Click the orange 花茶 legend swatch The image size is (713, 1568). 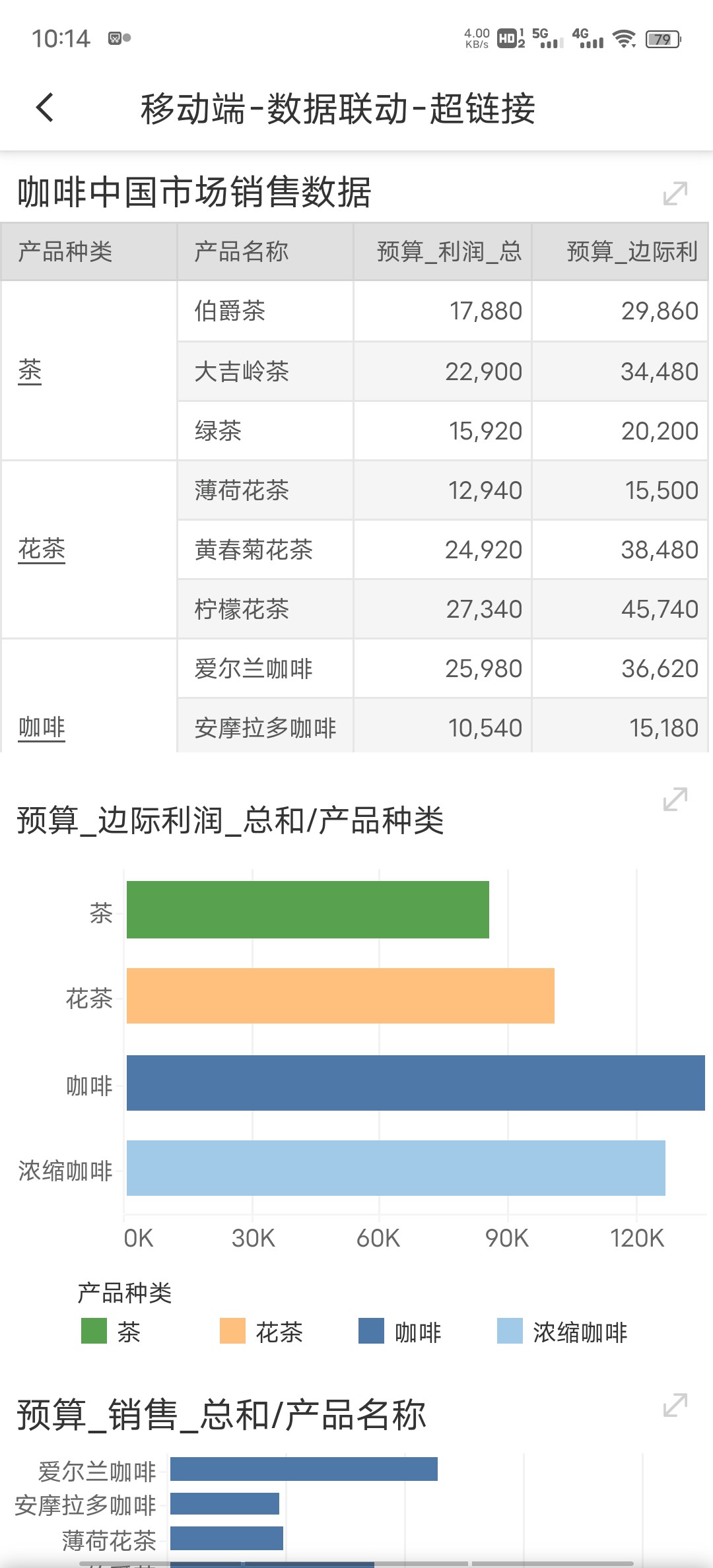pos(232,1331)
